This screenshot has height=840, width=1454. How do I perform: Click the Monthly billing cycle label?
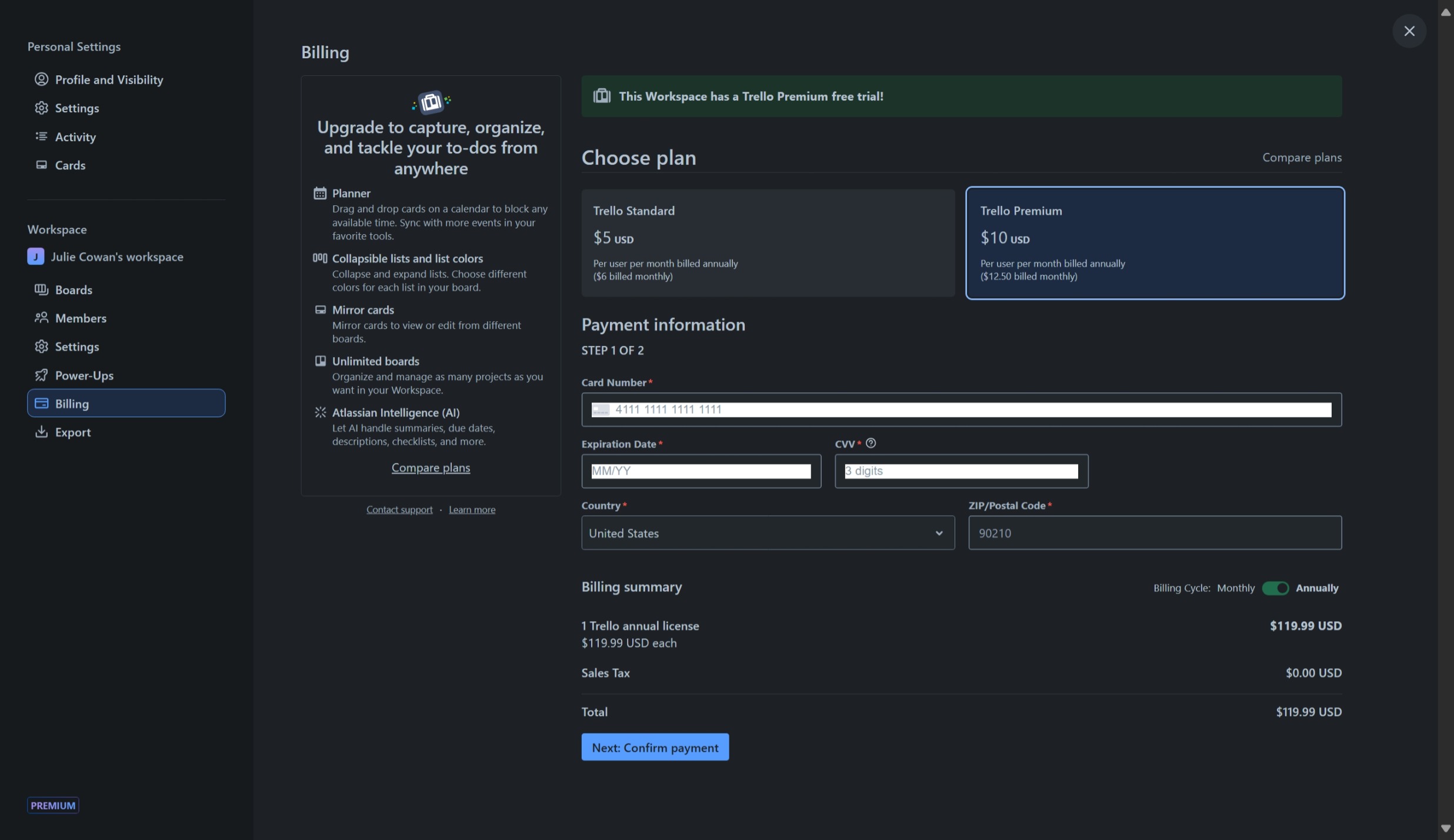point(1235,588)
